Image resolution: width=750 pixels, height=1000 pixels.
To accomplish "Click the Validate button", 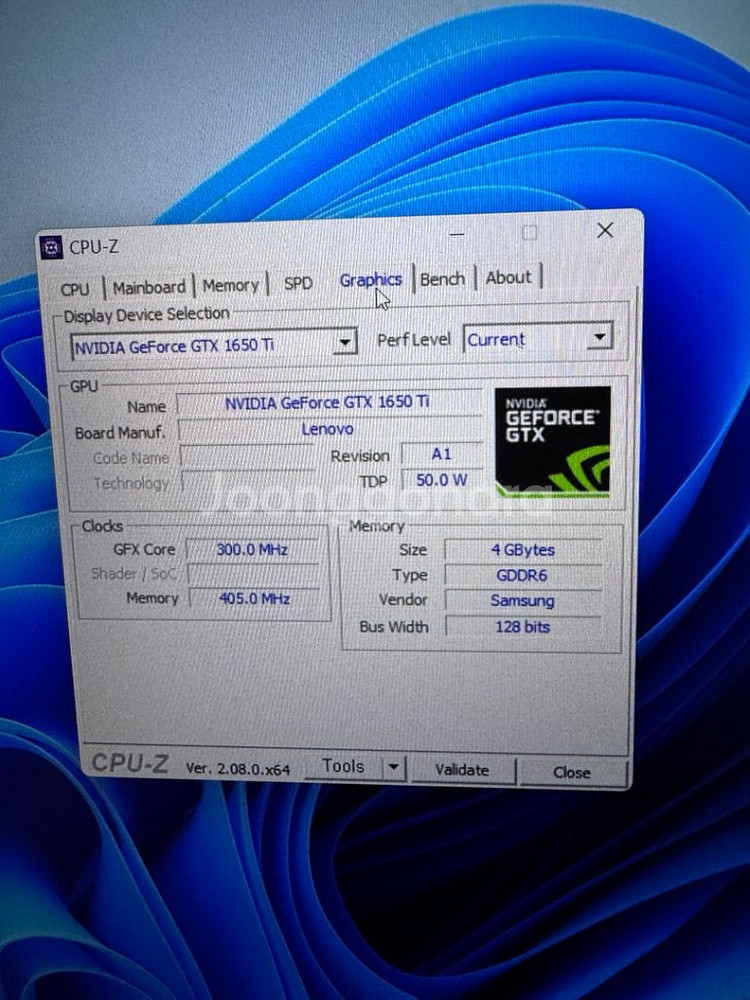I will [462, 770].
